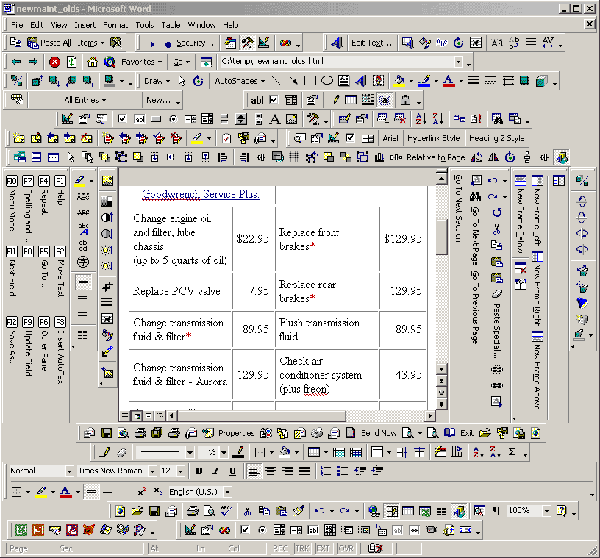The width and height of the screenshot is (600, 558).
Task: Click the Back arrow in the Web toolbar
Action: tap(16, 62)
